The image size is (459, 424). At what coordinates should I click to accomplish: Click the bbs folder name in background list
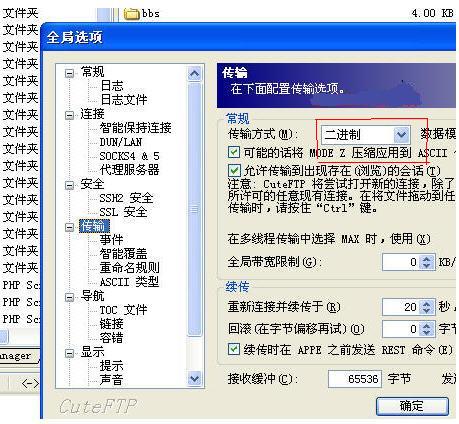tap(151, 14)
